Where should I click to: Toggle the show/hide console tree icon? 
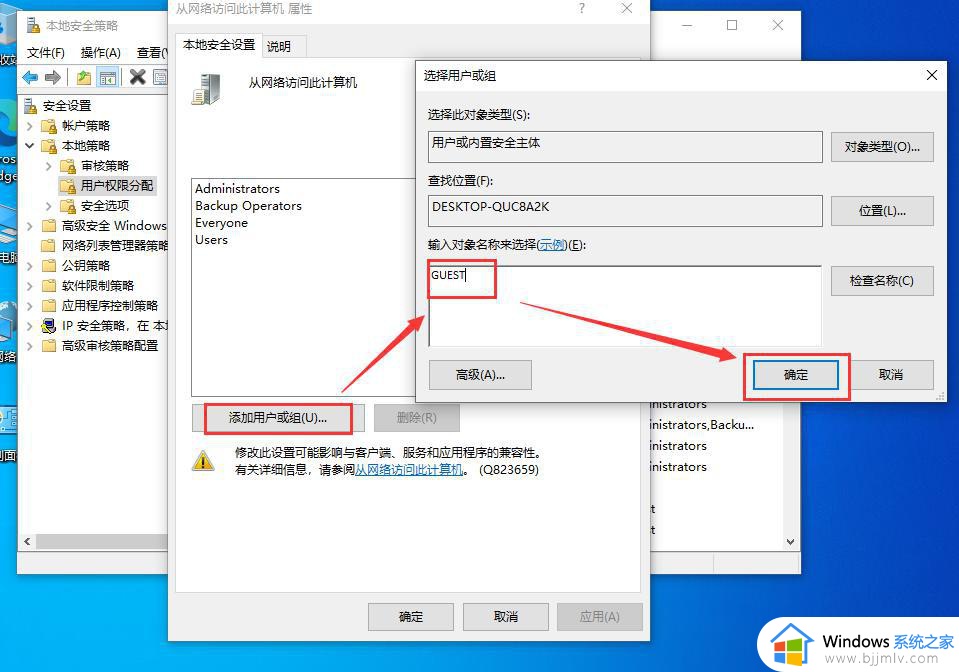[108, 78]
